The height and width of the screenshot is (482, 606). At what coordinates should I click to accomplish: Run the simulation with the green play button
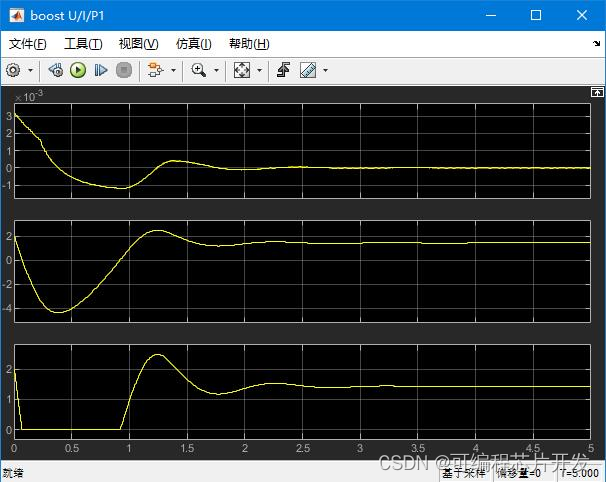coord(78,70)
